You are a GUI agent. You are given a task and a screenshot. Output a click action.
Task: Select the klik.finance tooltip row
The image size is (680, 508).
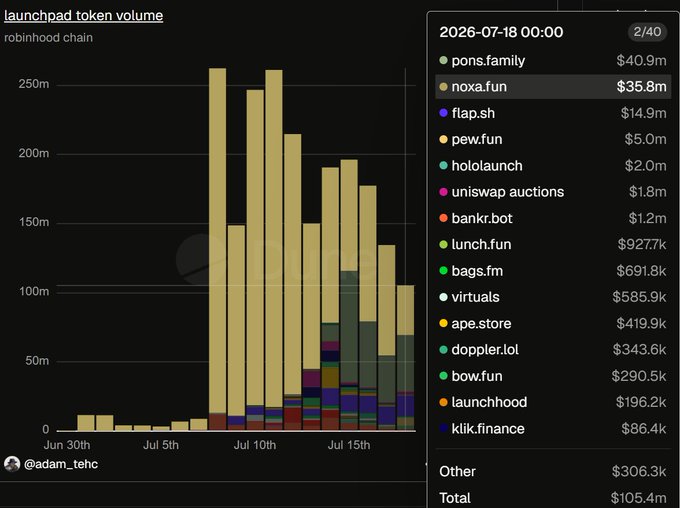[x=553, y=429]
